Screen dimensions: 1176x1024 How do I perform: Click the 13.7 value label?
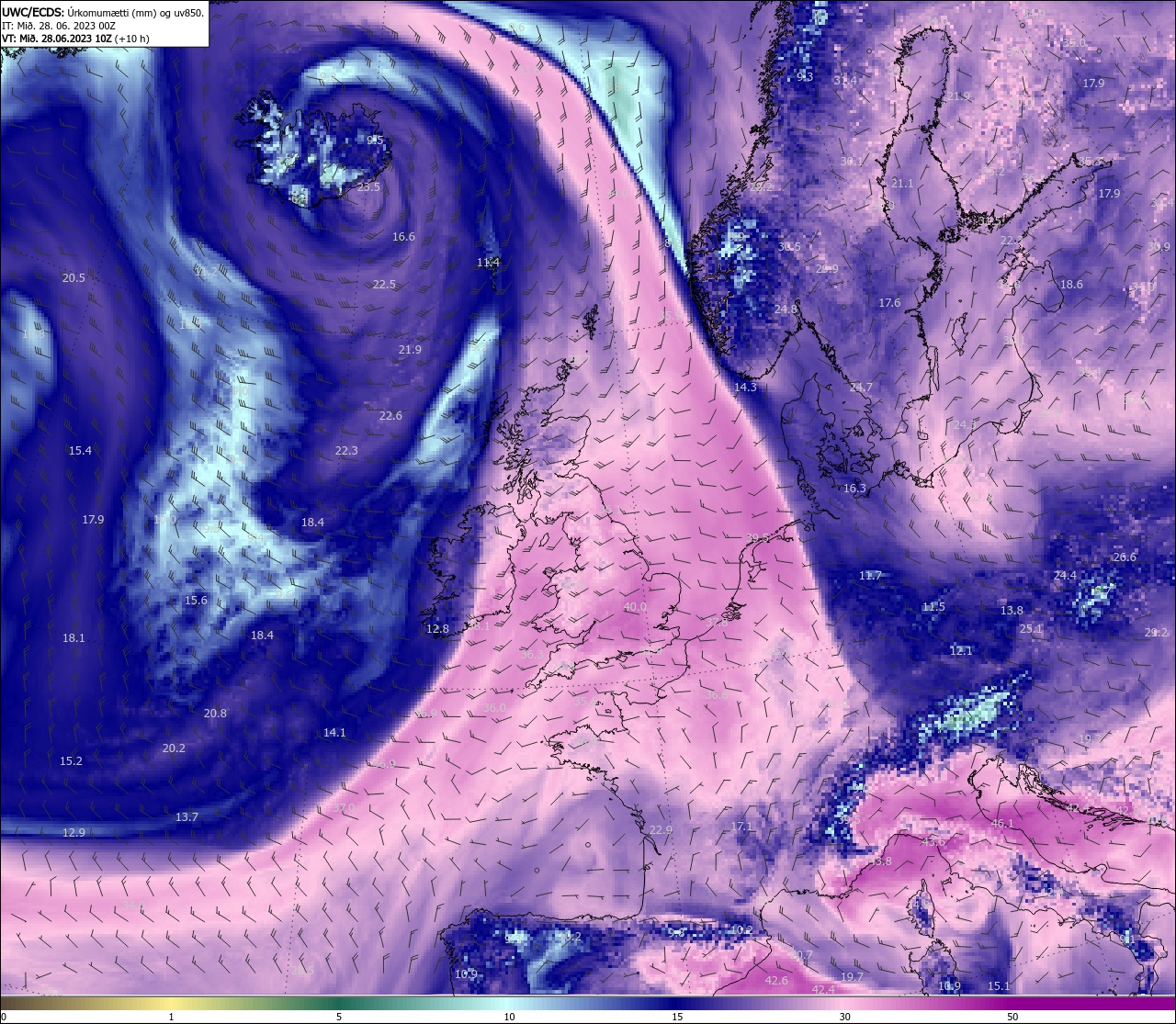tap(187, 817)
